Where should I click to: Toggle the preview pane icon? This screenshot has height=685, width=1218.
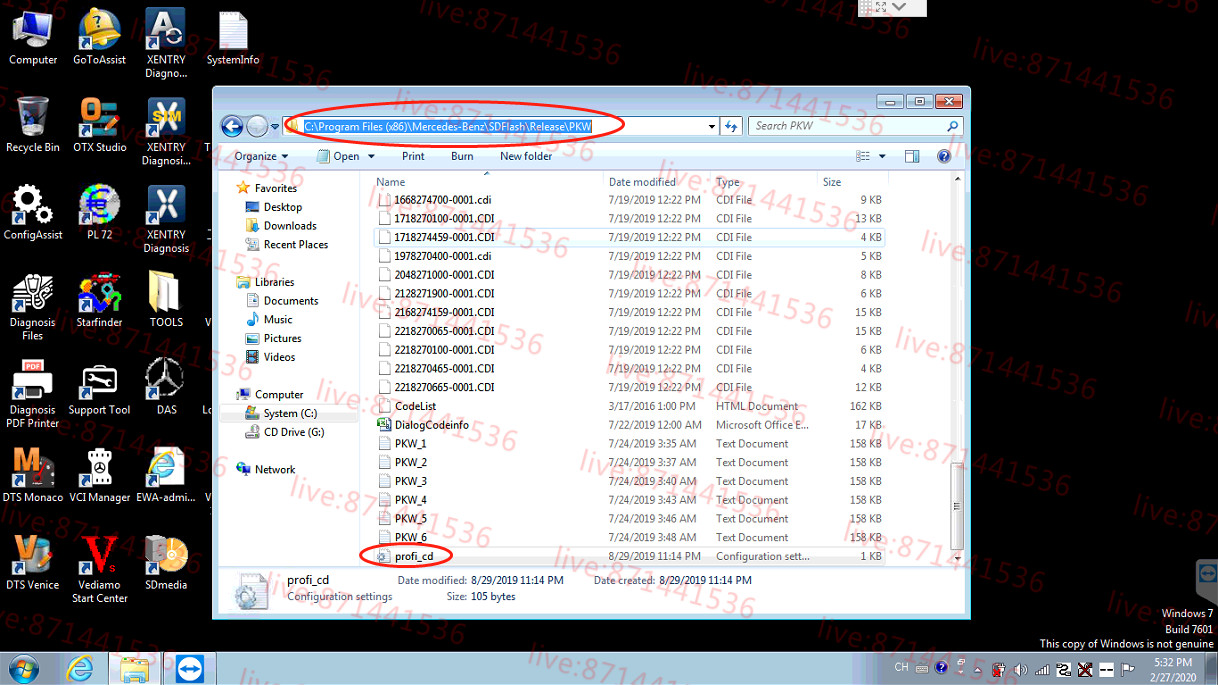[912, 156]
